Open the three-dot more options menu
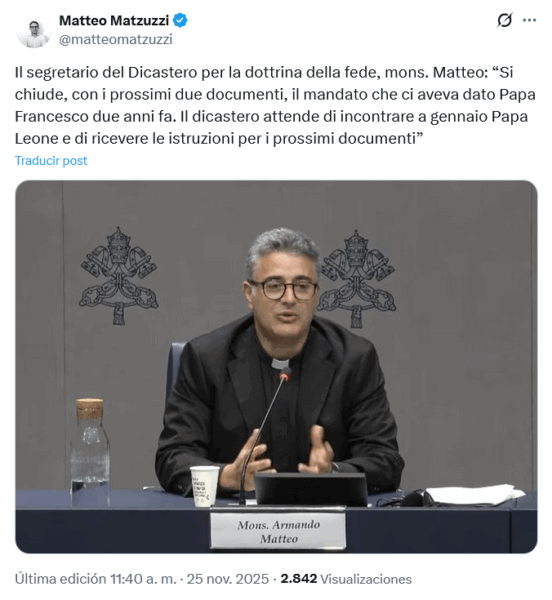Image resolution: width=552 pixels, height=600 pixels. point(529,20)
